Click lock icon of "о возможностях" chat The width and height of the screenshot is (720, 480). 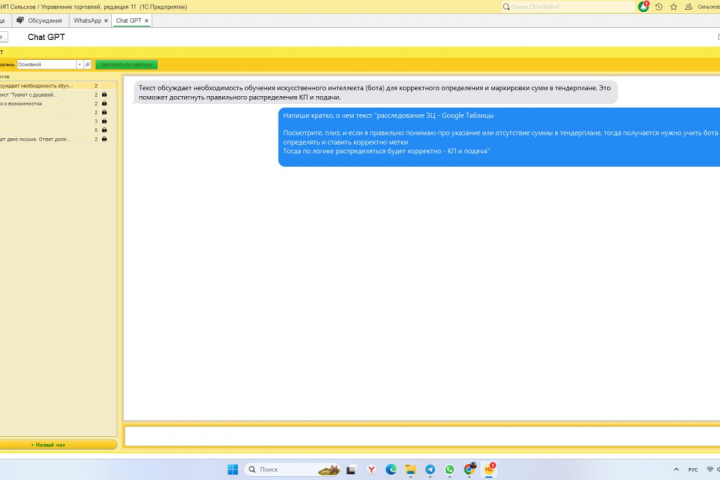click(x=104, y=103)
